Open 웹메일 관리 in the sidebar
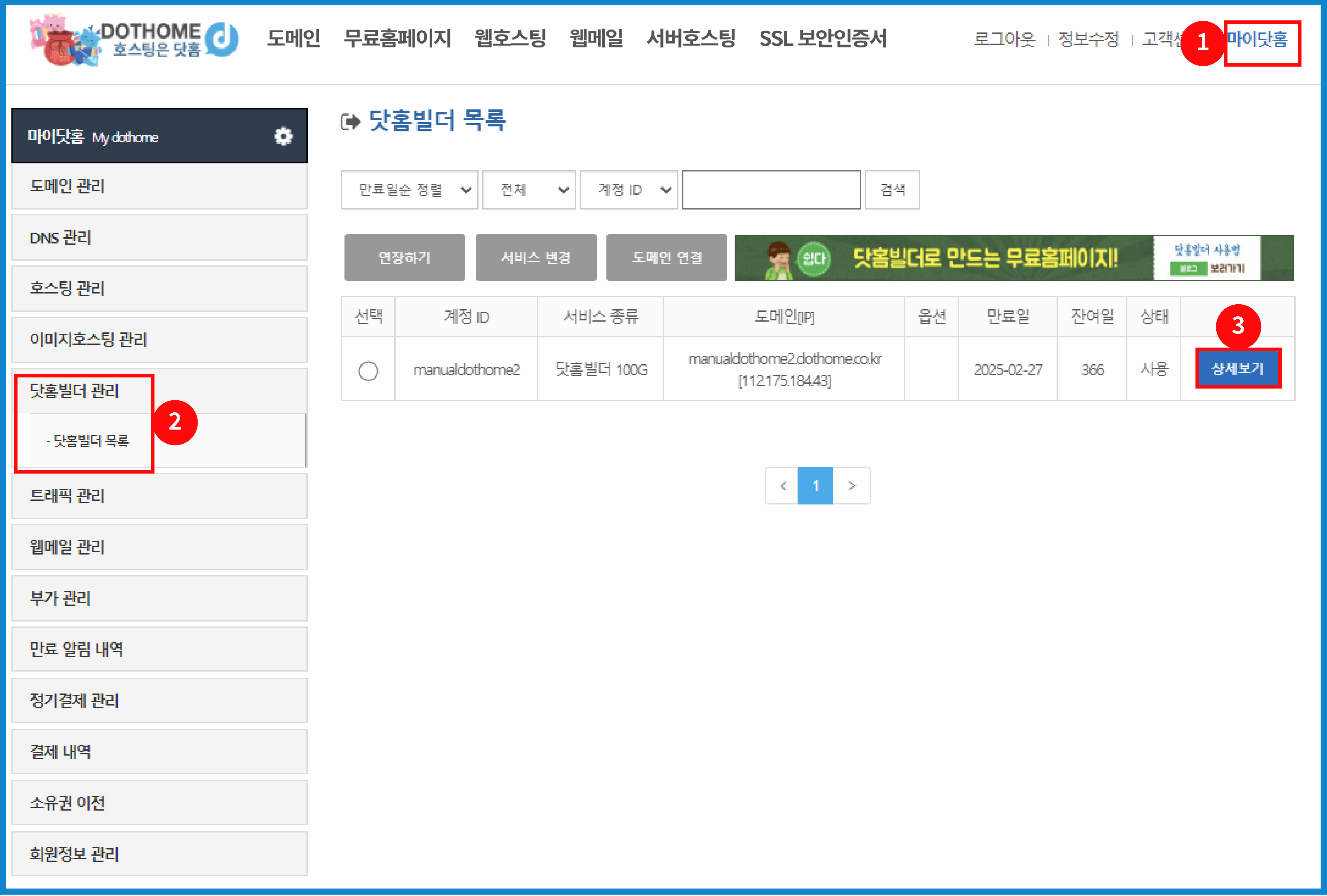Image resolution: width=1327 pixels, height=896 pixels. [x=67, y=547]
